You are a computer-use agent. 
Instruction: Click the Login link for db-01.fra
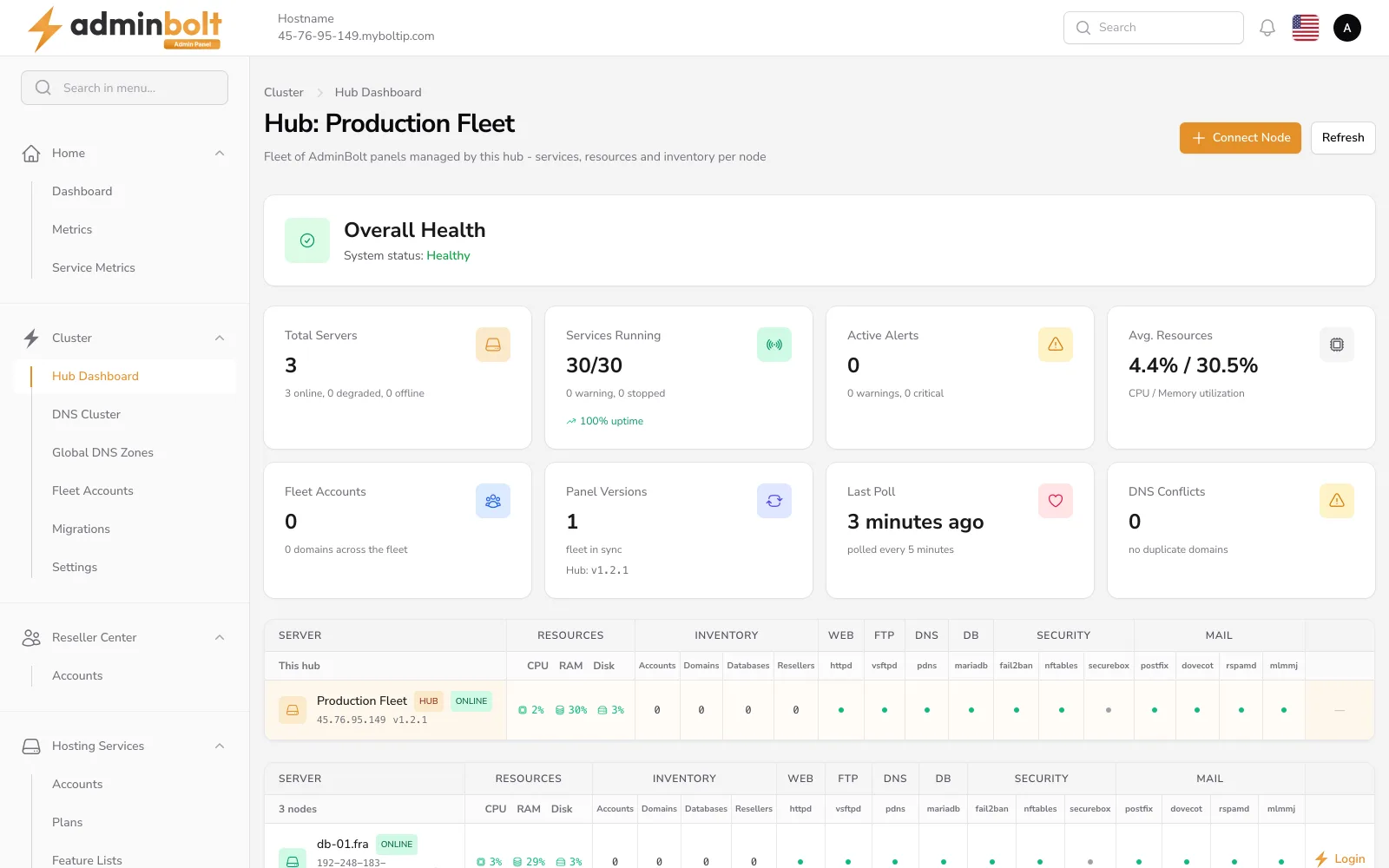tap(1340, 858)
